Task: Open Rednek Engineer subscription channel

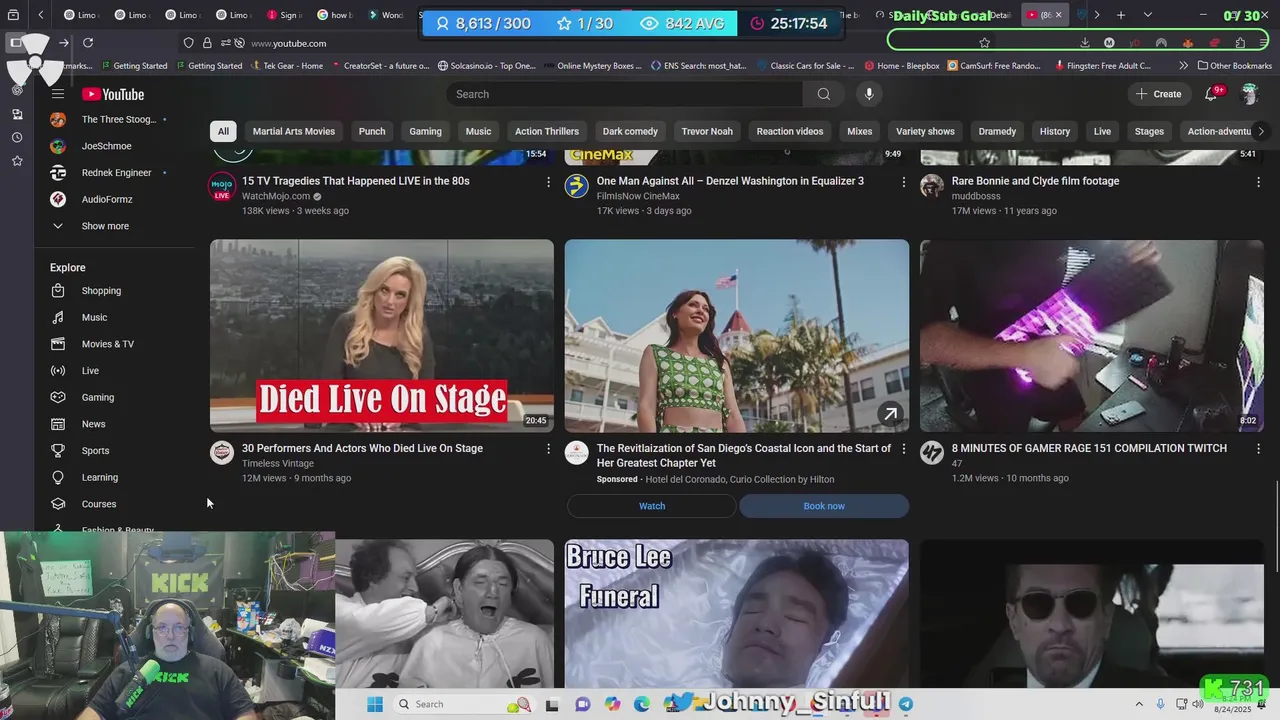Action: 115,173
